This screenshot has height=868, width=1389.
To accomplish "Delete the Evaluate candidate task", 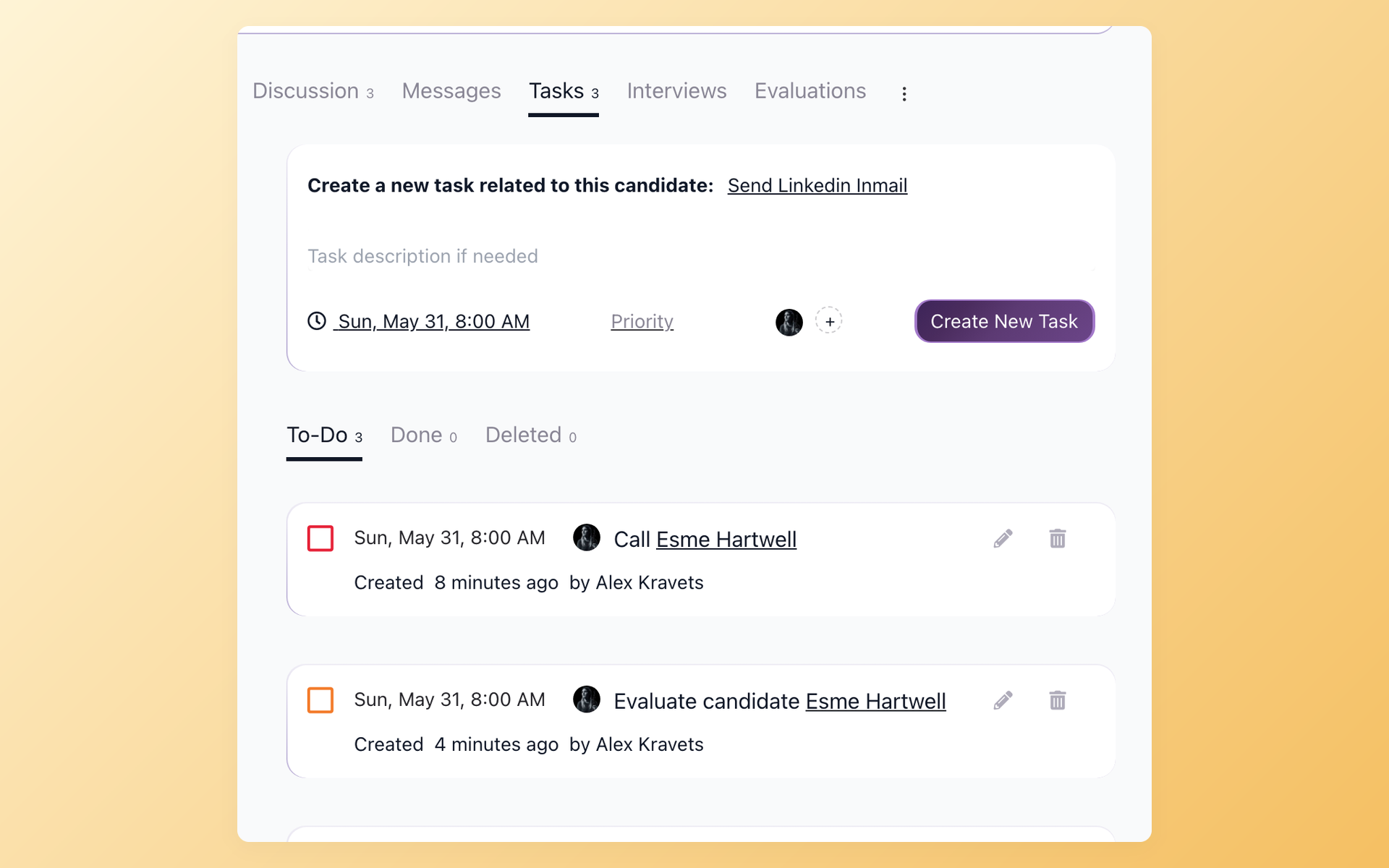I will [1057, 700].
